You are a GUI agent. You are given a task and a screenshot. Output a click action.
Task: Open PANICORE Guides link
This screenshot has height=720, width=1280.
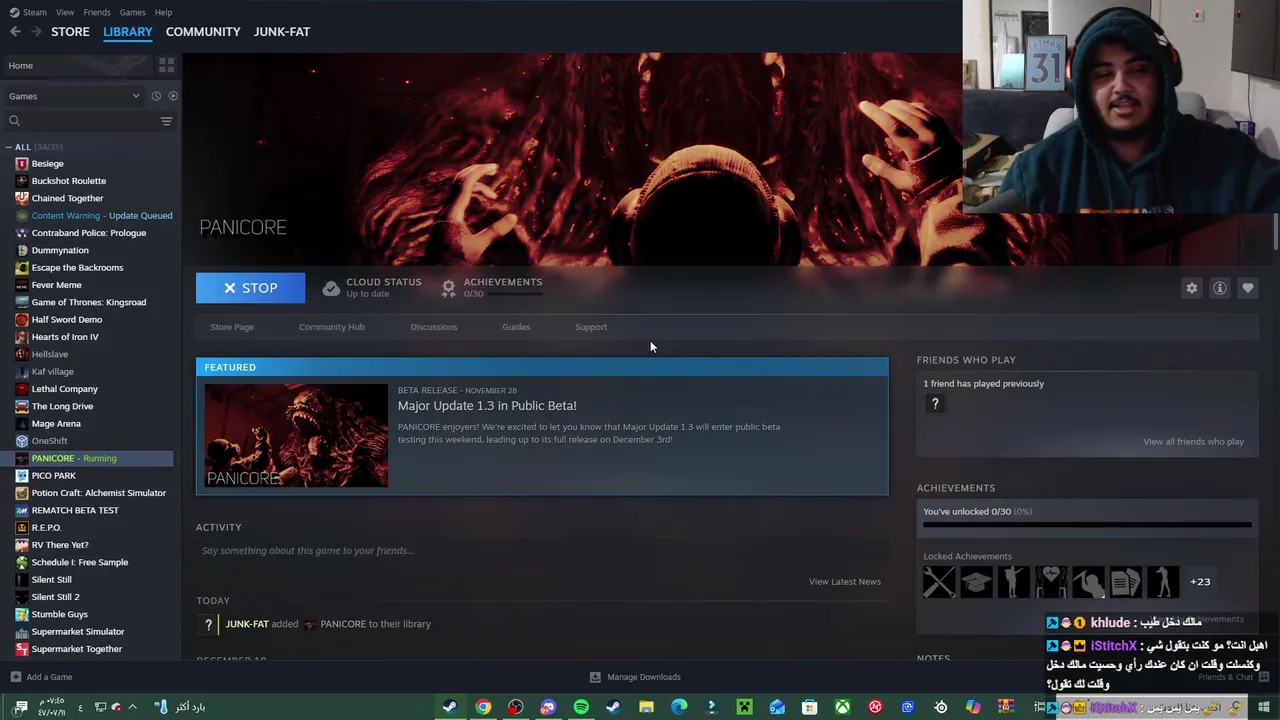[516, 327]
